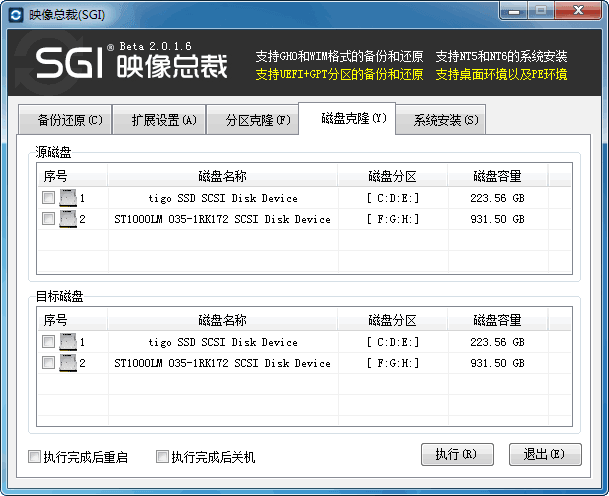The image size is (609, 496).
Task: Enable 执行完成后关机 option
Action: click(x=162, y=457)
